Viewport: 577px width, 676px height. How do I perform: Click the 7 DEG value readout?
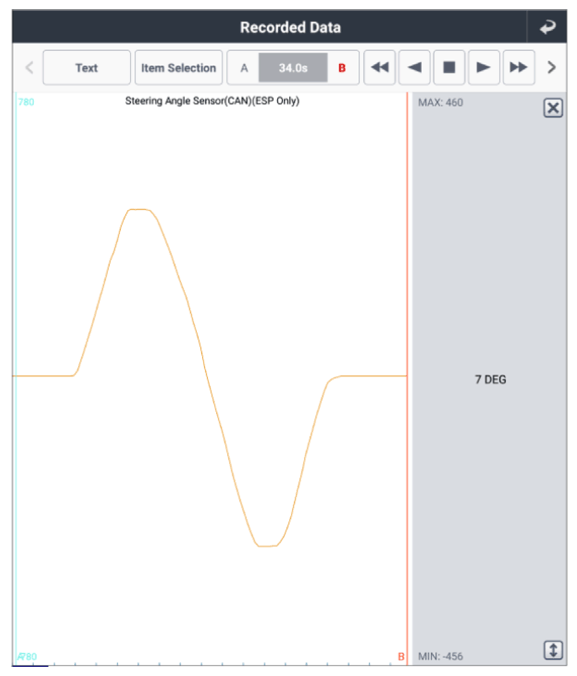pos(490,379)
